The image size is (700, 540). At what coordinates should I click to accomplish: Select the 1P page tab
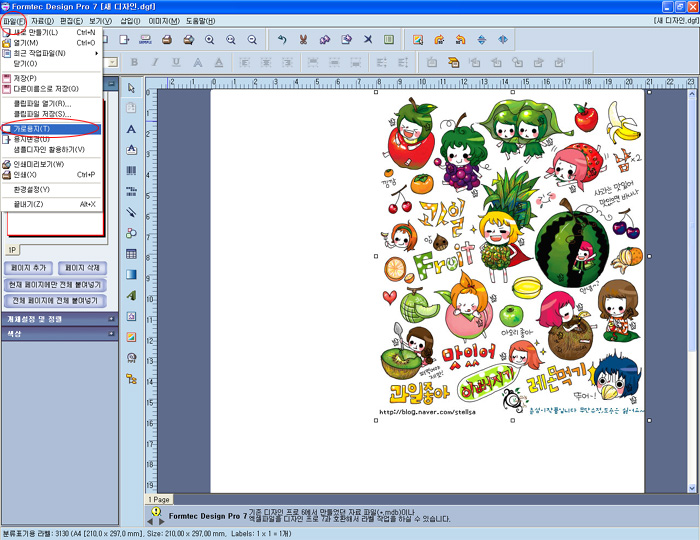point(12,250)
